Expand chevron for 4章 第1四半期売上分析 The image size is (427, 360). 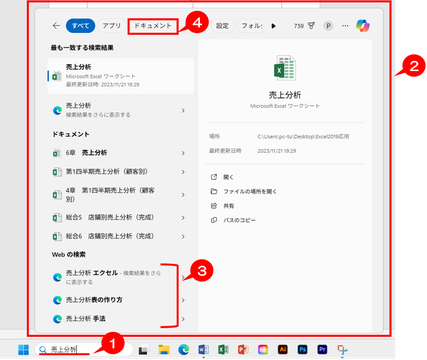coord(183,195)
